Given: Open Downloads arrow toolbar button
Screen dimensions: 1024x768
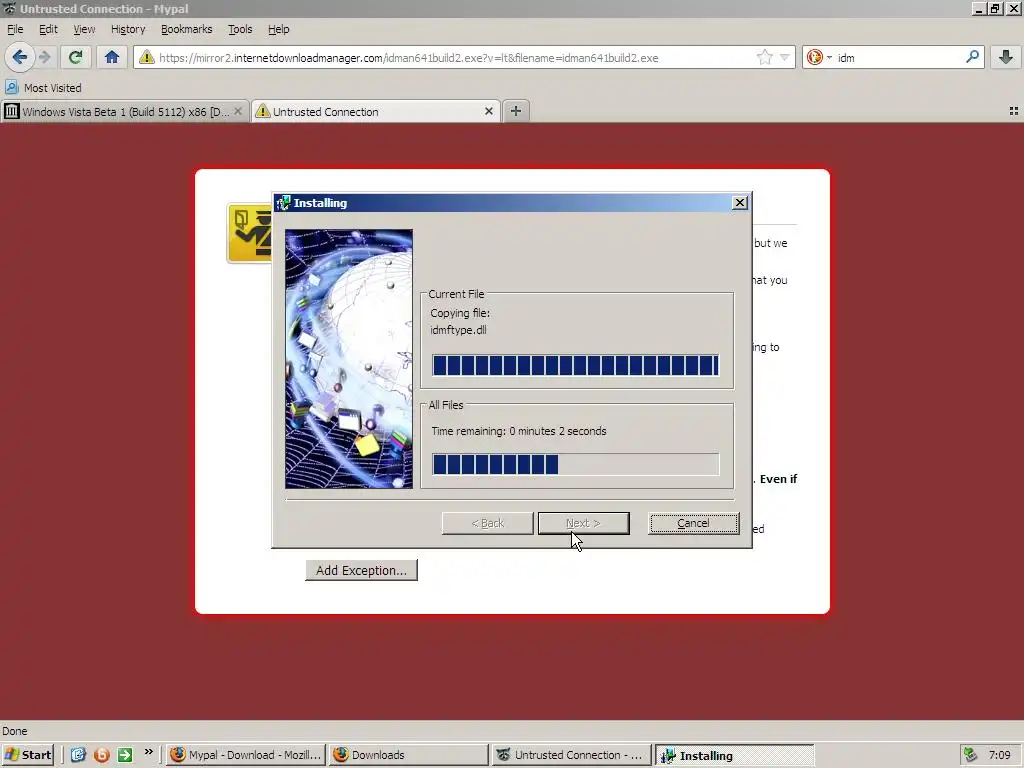Looking at the screenshot, I should tap(1006, 57).
